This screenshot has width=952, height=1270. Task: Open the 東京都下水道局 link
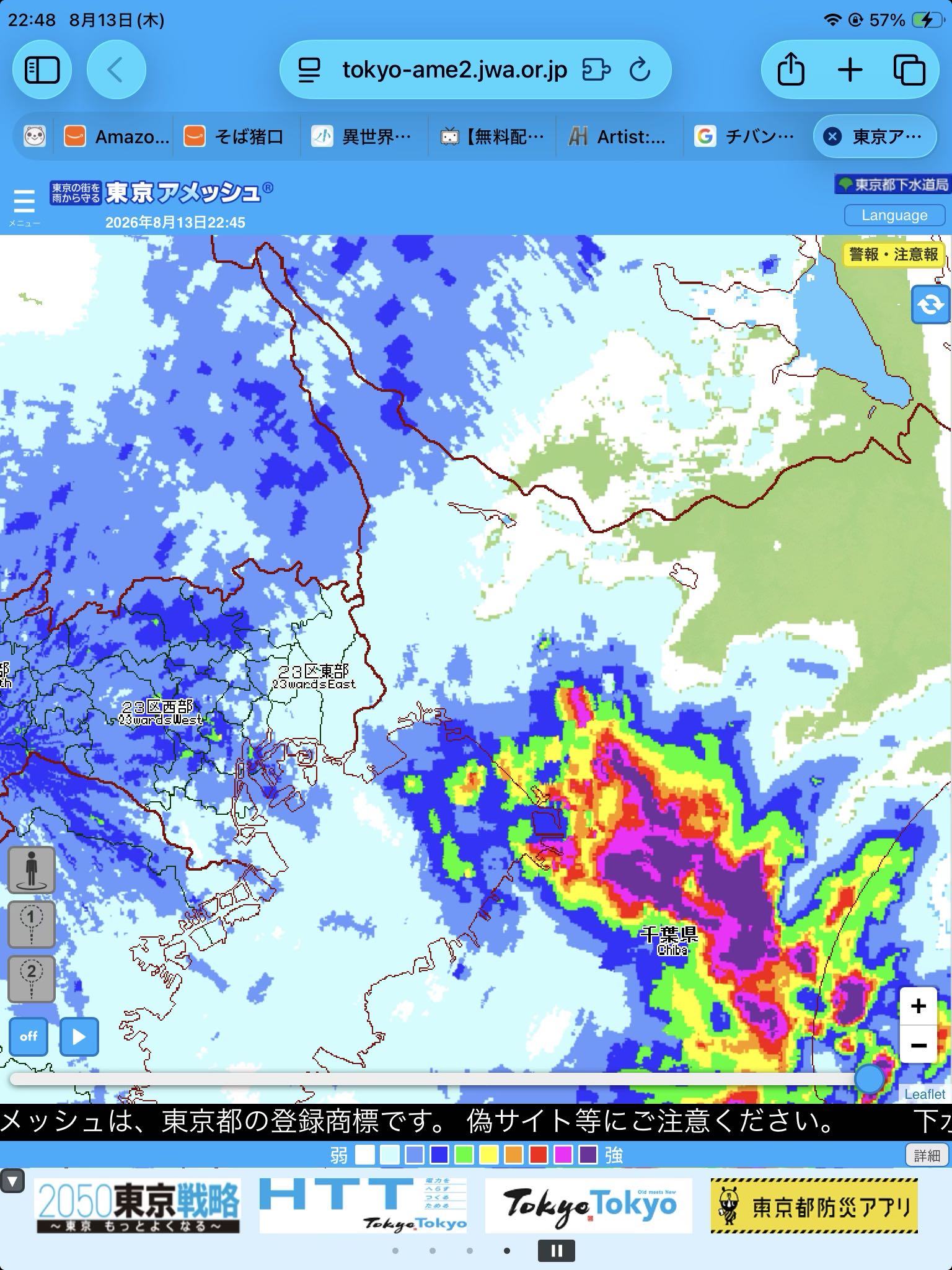coord(892,184)
